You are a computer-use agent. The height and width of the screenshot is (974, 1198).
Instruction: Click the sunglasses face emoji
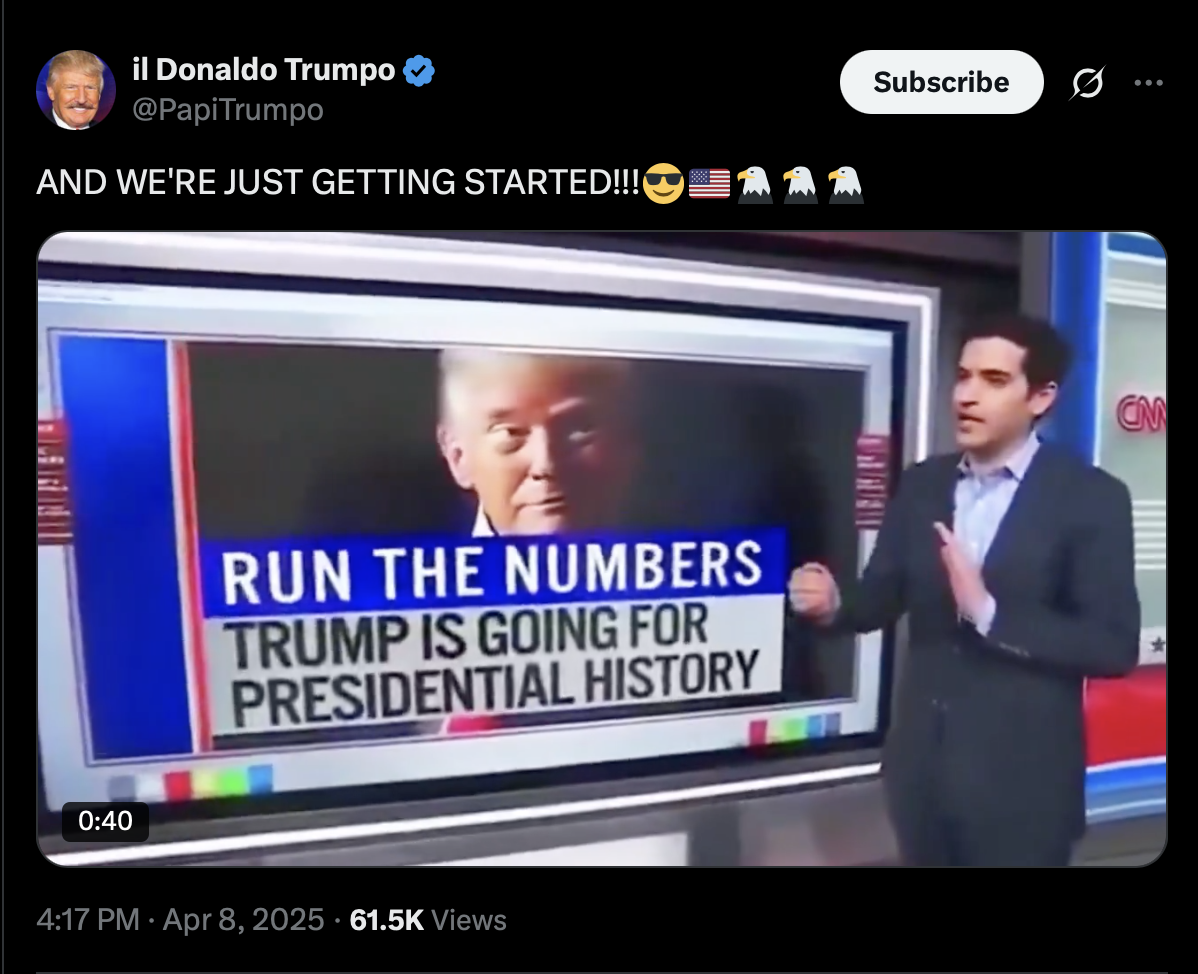point(663,183)
